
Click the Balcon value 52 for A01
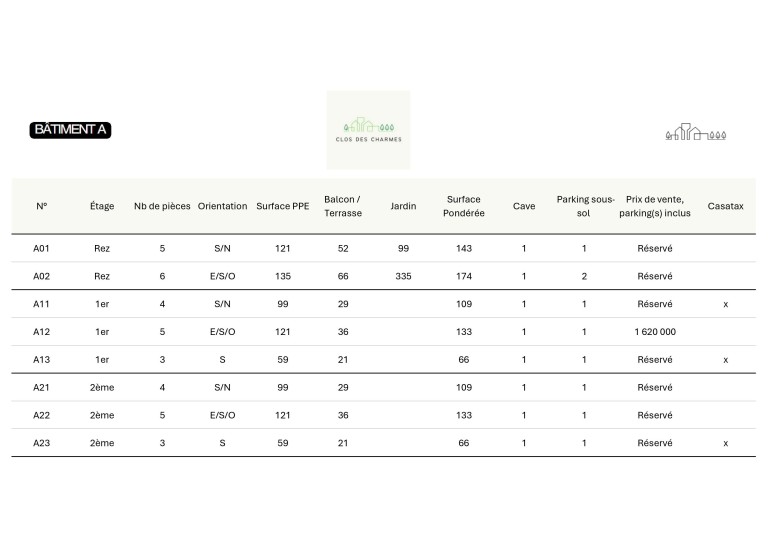point(343,248)
